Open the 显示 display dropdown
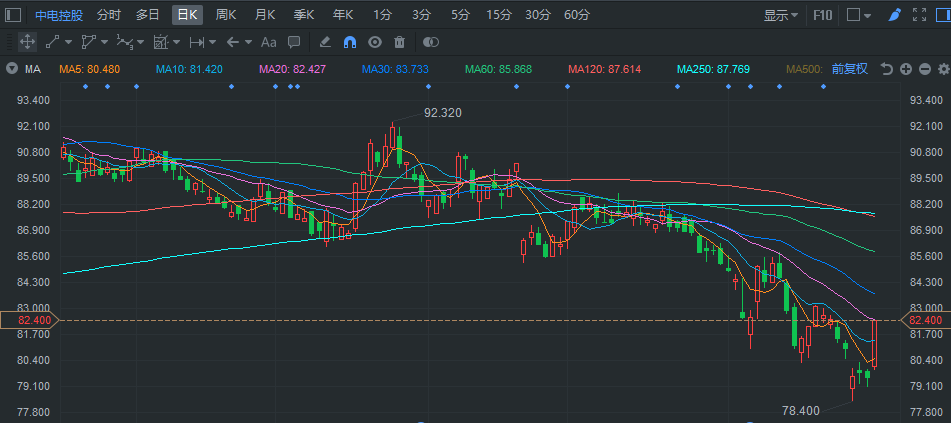The width and height of the screenshot is (951, 423). [781, 15]
